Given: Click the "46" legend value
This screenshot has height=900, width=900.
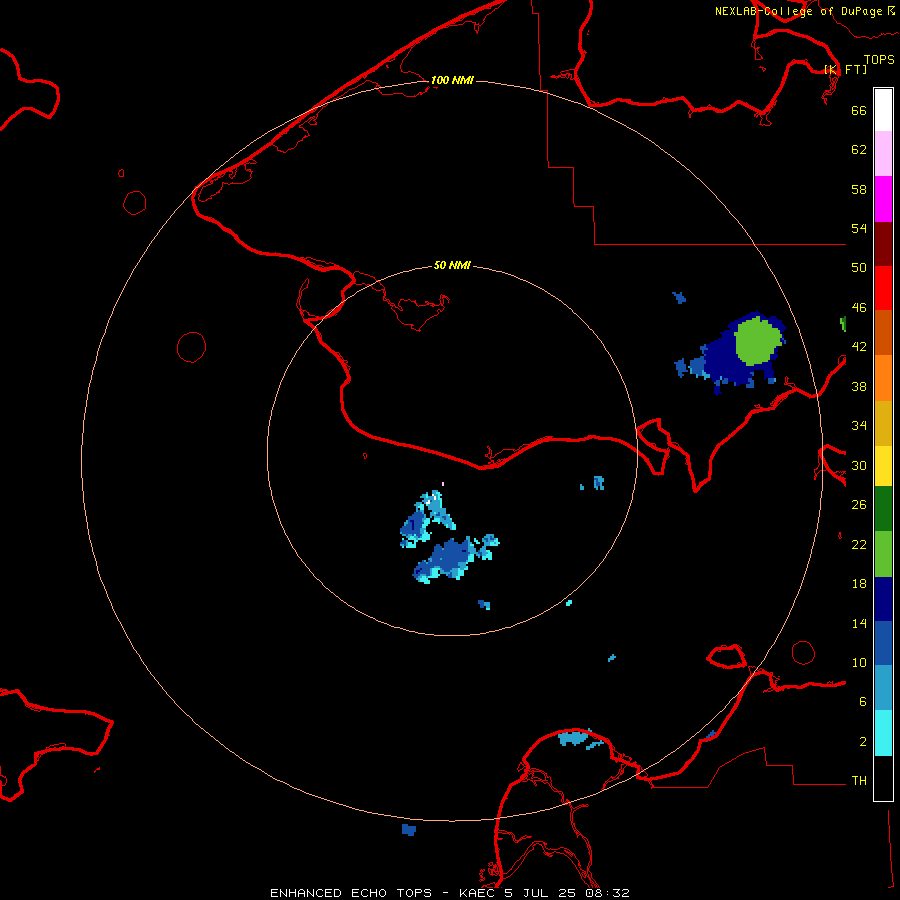Looking at the screenshot, I should [859, 308].
